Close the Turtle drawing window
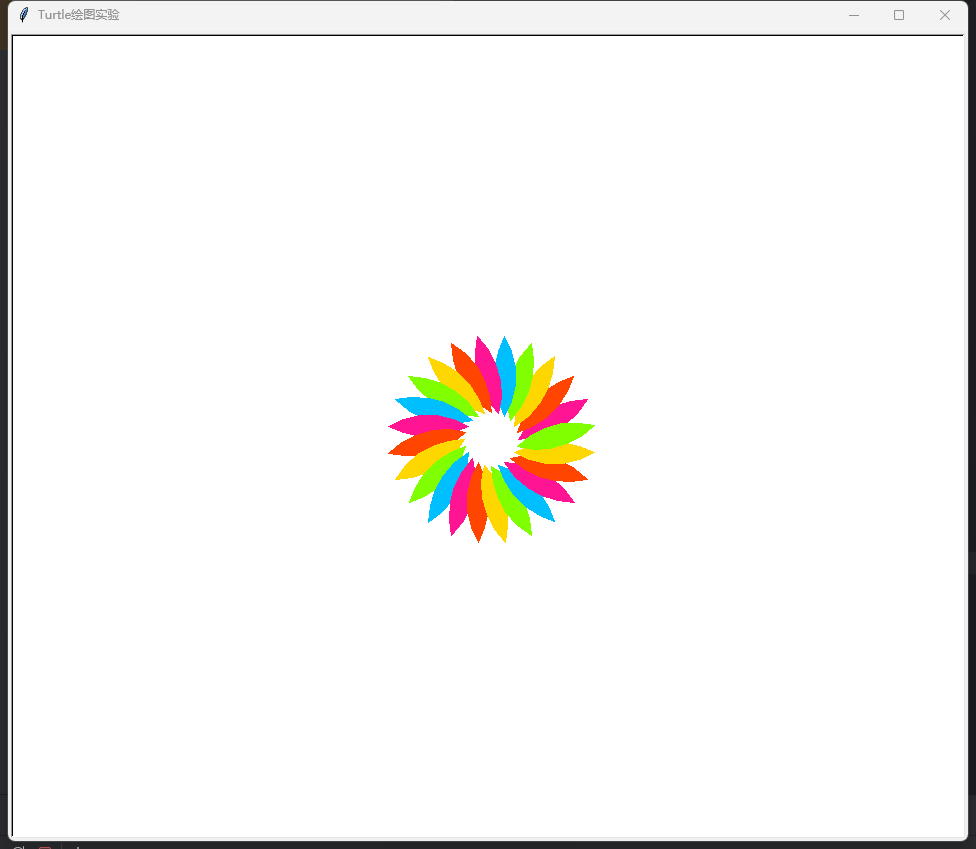Screen dimensions: 976x849 (944, 15)
